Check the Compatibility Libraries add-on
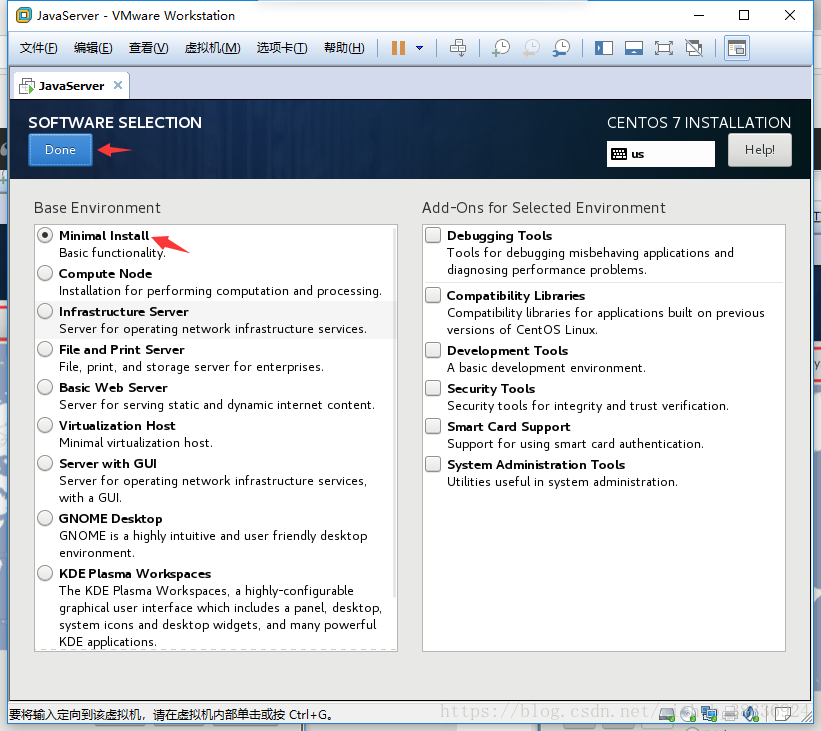Screen dimensions: 821x731 pyautogui.click(x=433, y=295)
